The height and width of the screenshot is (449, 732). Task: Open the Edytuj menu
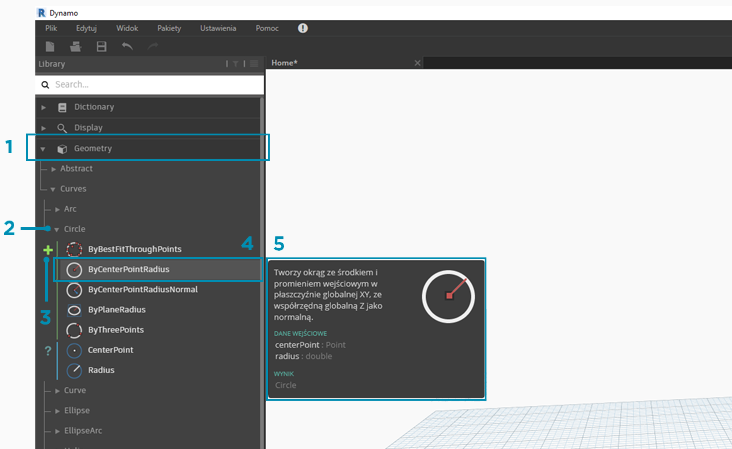tap(86, 28)
